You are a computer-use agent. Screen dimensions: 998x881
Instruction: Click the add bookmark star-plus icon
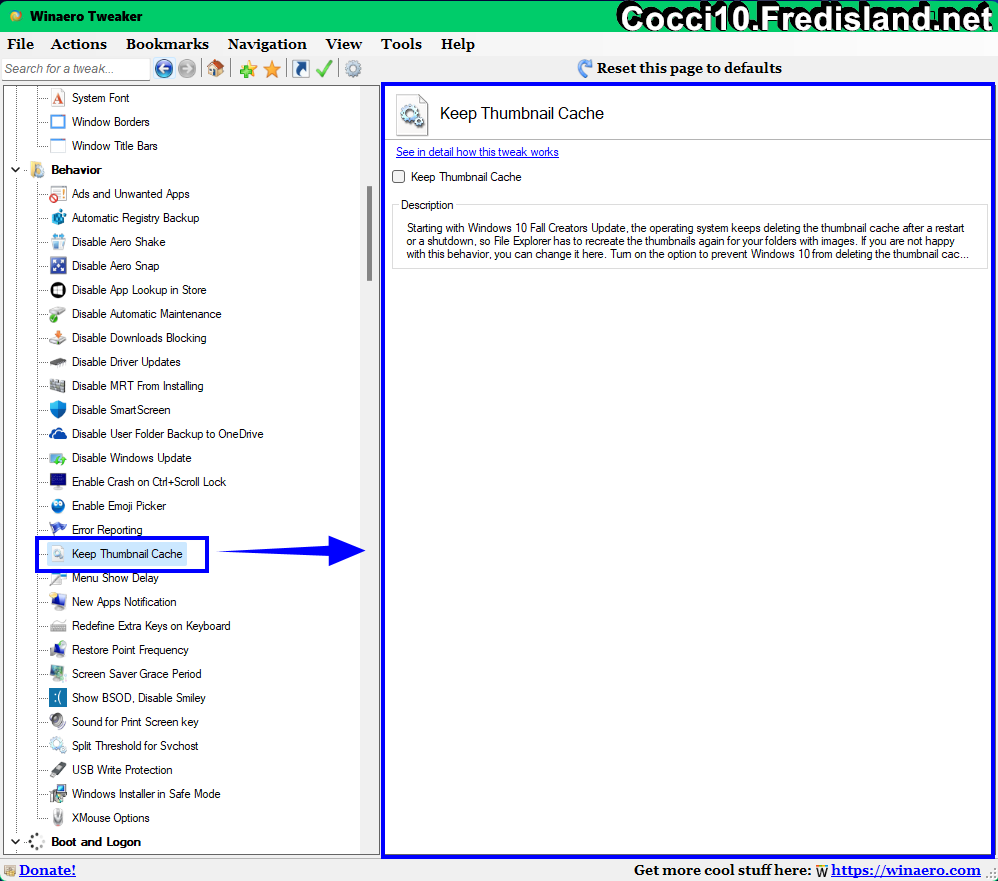[248, 69]
